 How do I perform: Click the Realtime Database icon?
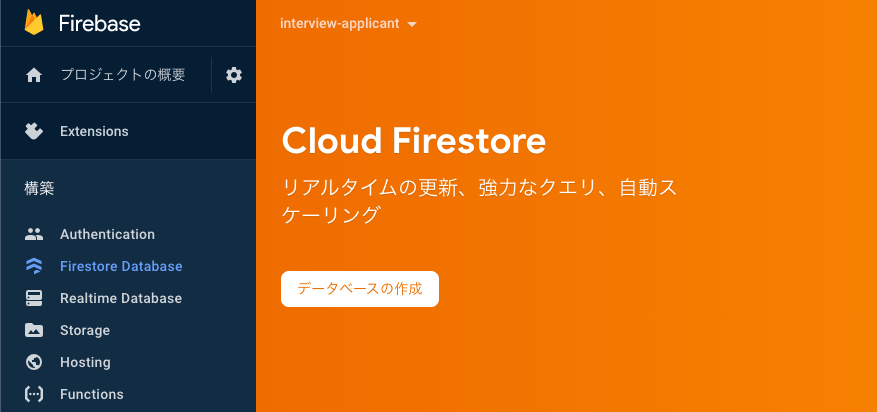point(34,298)
